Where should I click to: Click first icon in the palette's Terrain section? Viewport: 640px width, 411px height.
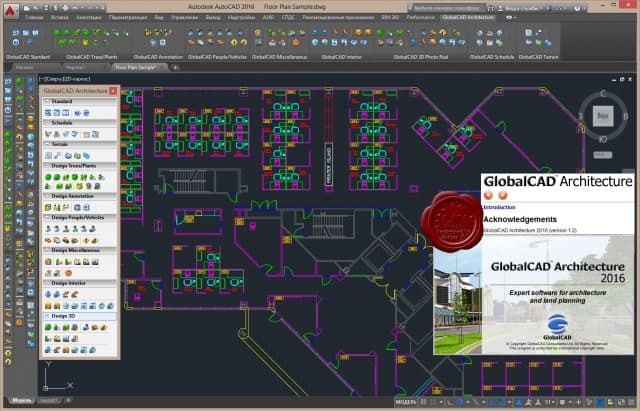47,155
